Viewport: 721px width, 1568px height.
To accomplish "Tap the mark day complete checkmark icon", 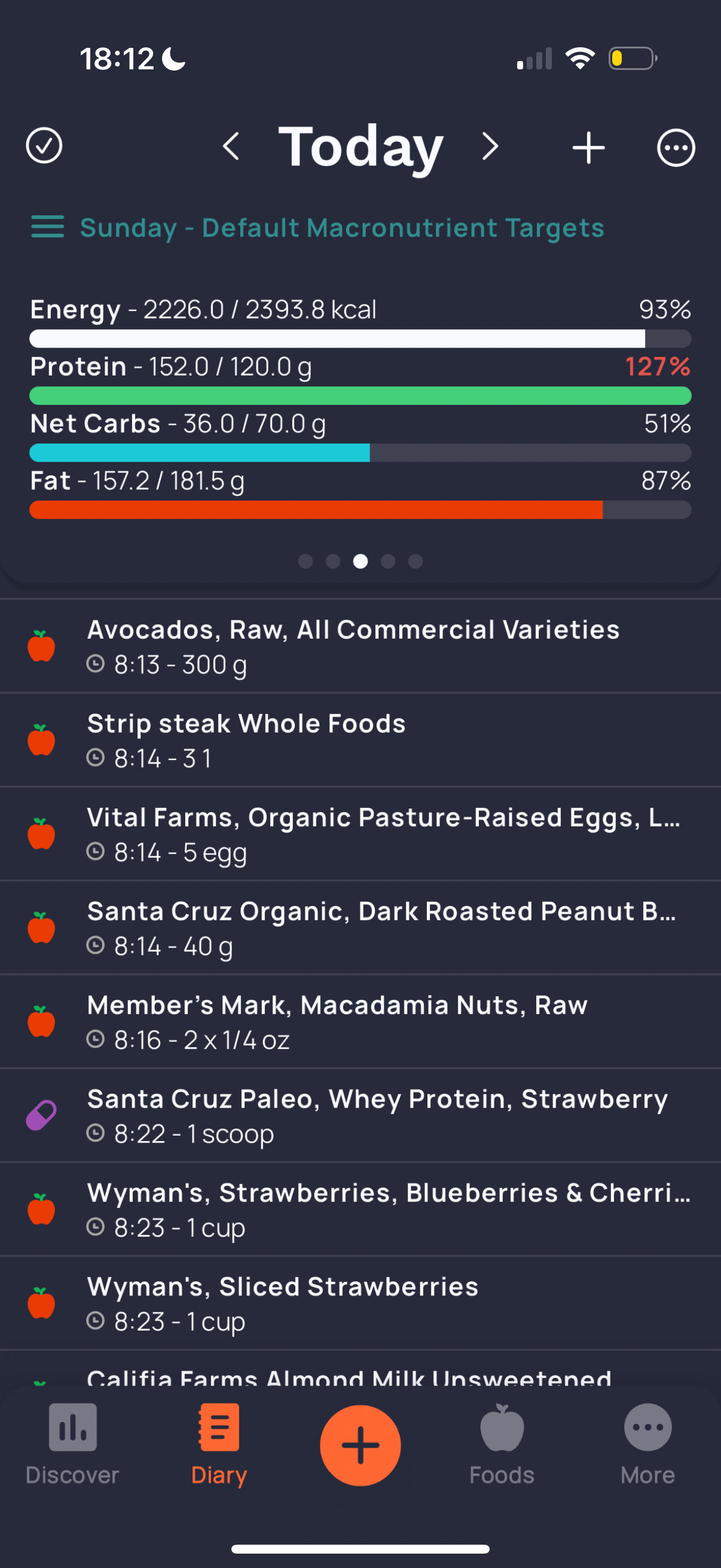I will point(44,146).
